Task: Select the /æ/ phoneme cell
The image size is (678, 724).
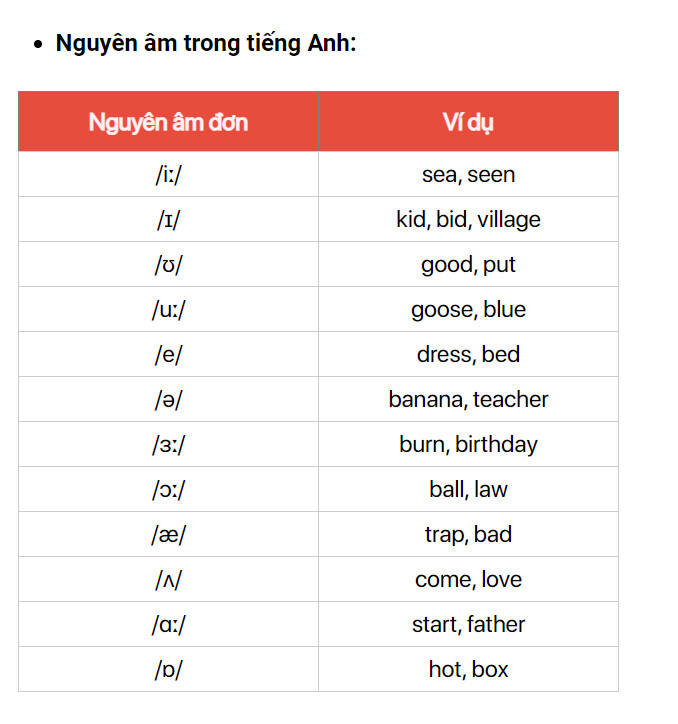Action: tap(168, 535)
